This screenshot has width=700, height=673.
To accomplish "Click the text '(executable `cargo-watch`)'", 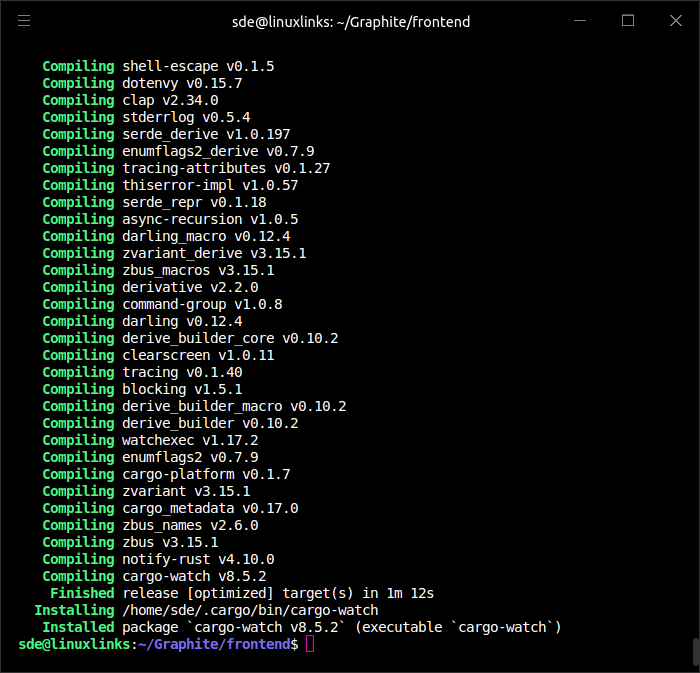I will [x=458, y=627].
